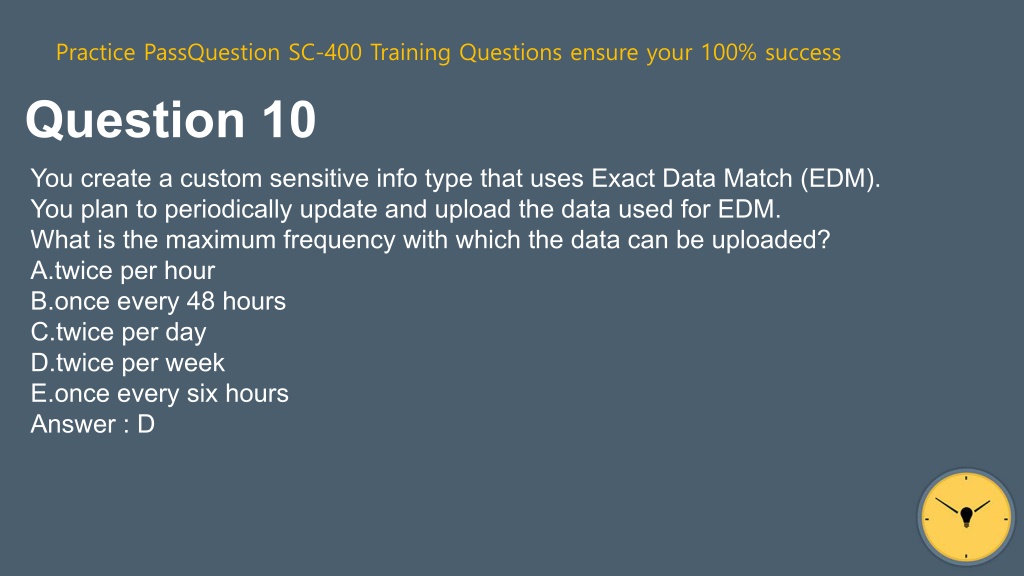Click the periodically update and upload sentence
The width and height of the screenshot is (1024, 576).
coord(406,209)
